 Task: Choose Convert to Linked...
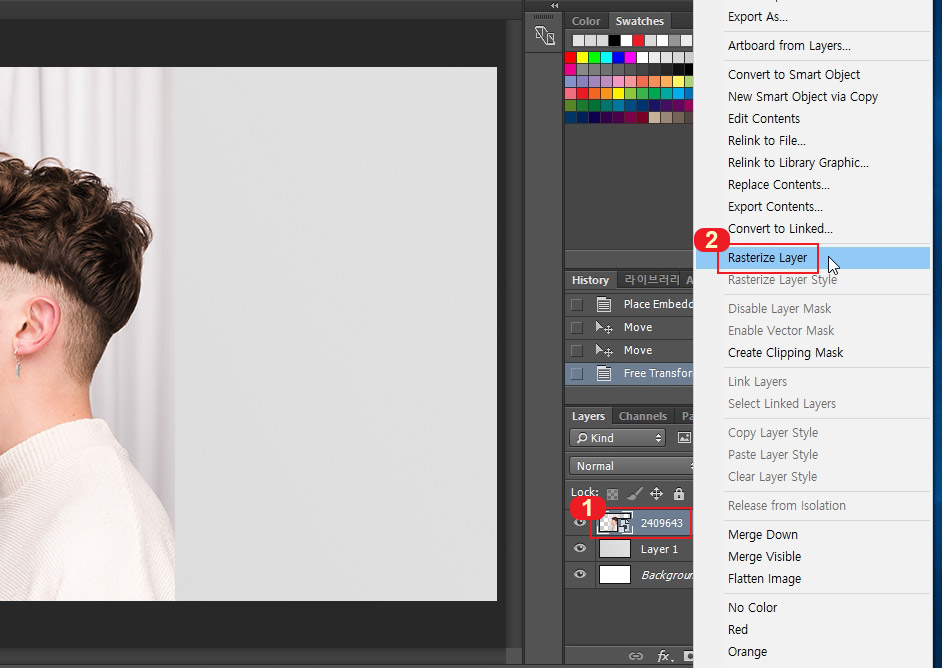pyautogui.click(x=780, y=229)
